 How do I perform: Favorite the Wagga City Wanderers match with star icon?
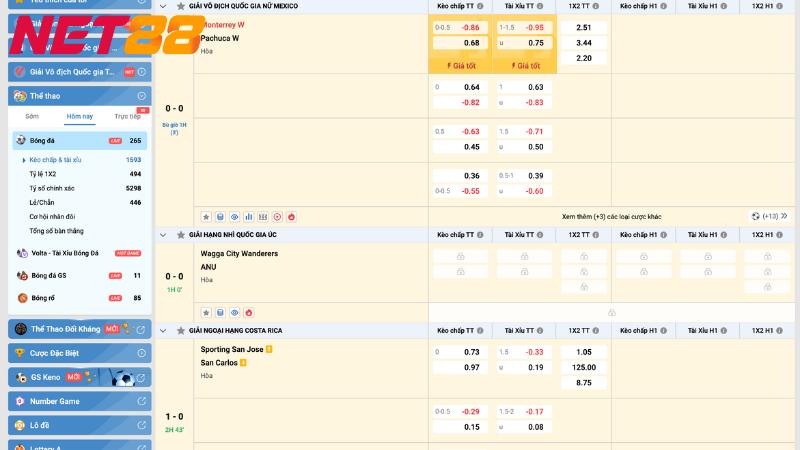(206, 312)
